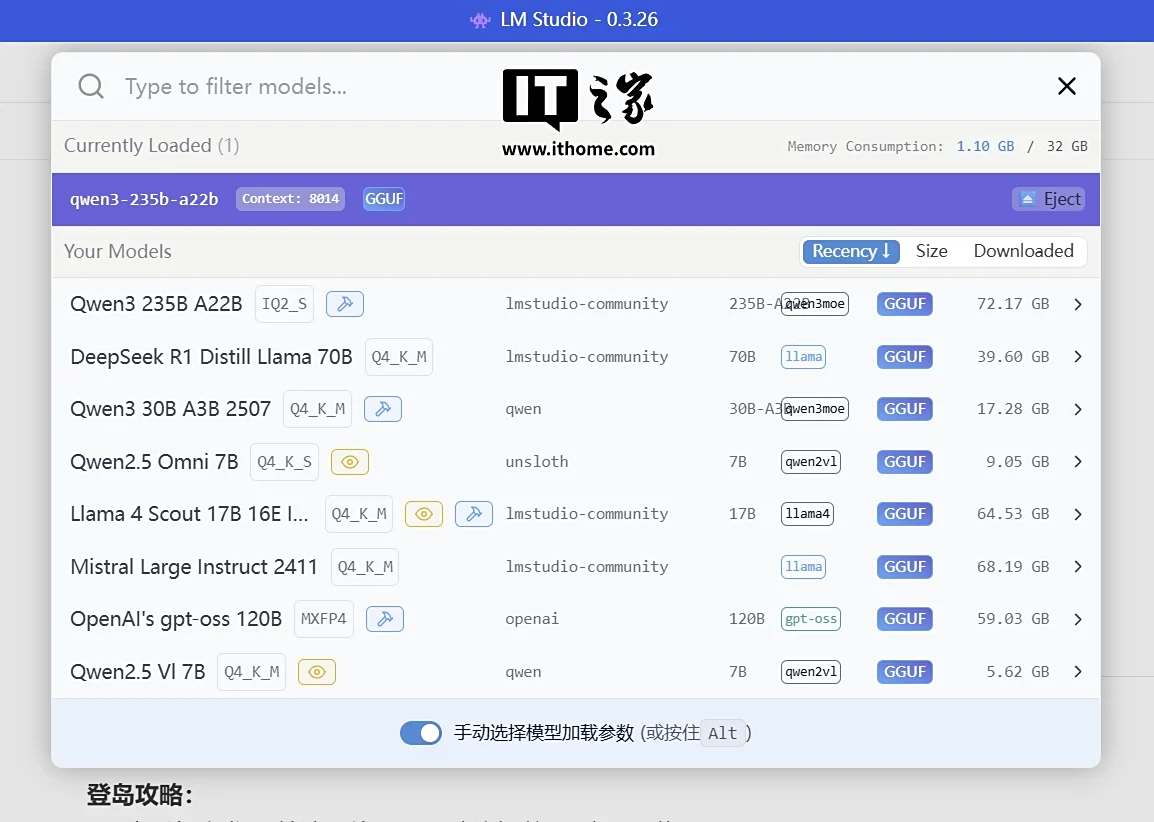Click the vision eye icon for Qwen2.5 Omni 7B
Image resolution: width=1154 pixels, height=822 pixels.
[349, 461]
